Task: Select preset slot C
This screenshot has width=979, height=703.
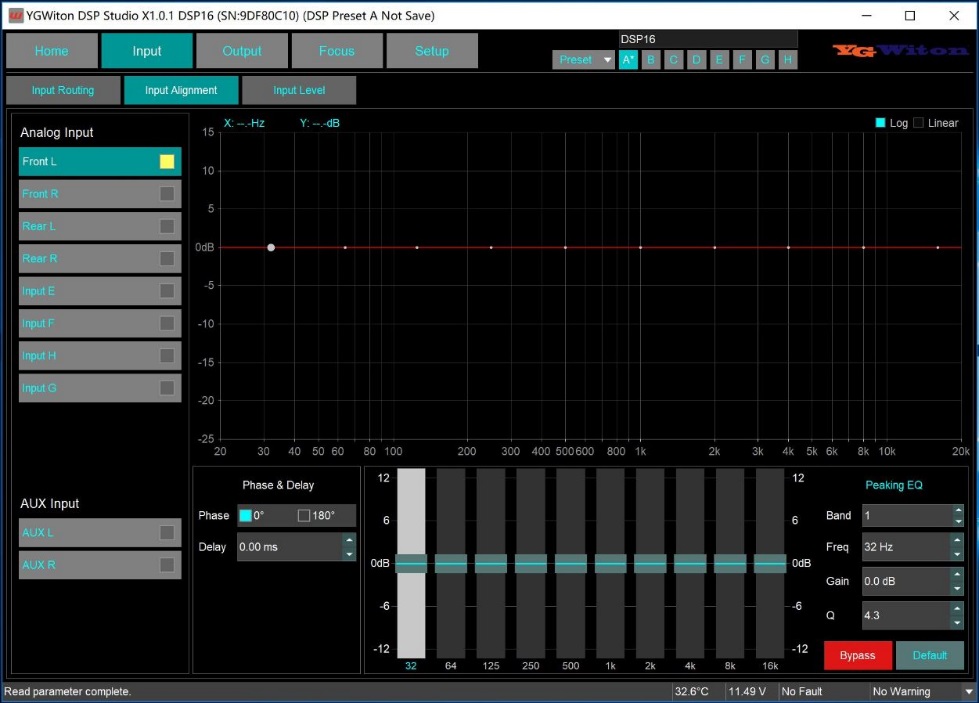Action: click(674, 60)
